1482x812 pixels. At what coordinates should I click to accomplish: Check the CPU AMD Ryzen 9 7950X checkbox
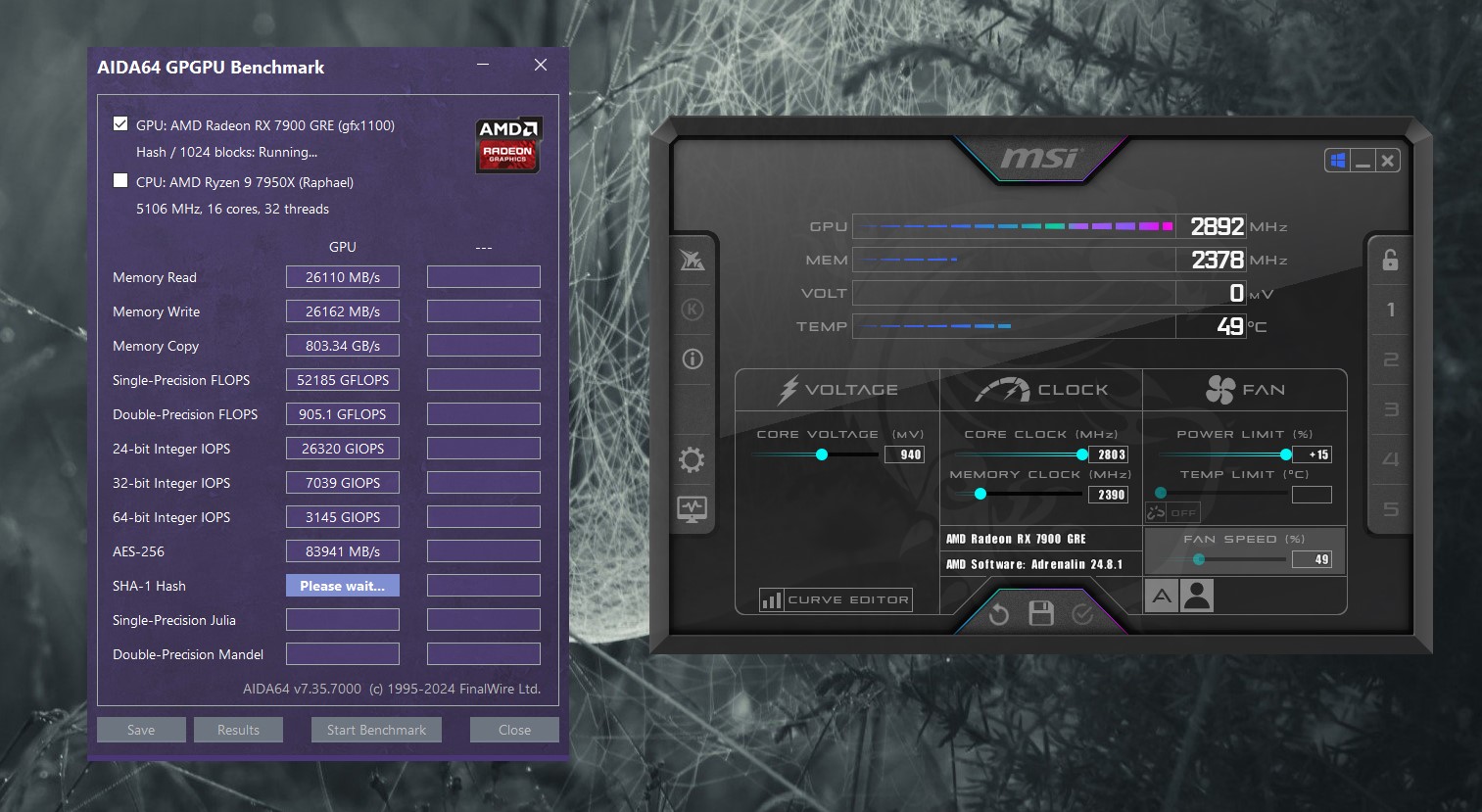coord(120,180)
